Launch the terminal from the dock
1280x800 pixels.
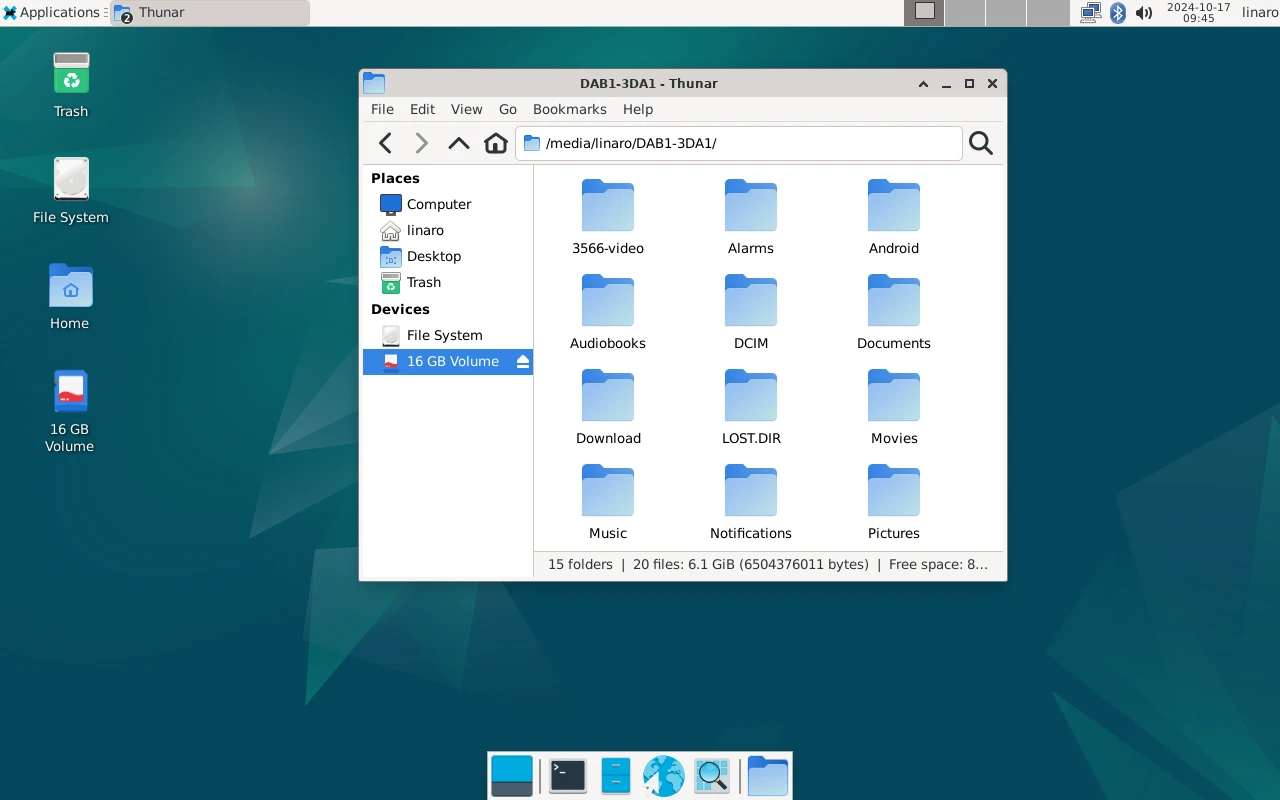point(568,776)
